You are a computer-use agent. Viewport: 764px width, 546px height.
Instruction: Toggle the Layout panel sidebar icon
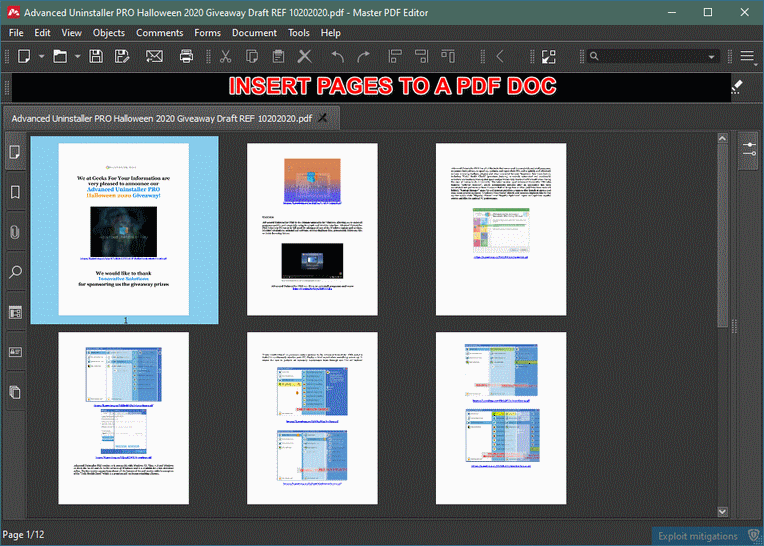(15, 312)
